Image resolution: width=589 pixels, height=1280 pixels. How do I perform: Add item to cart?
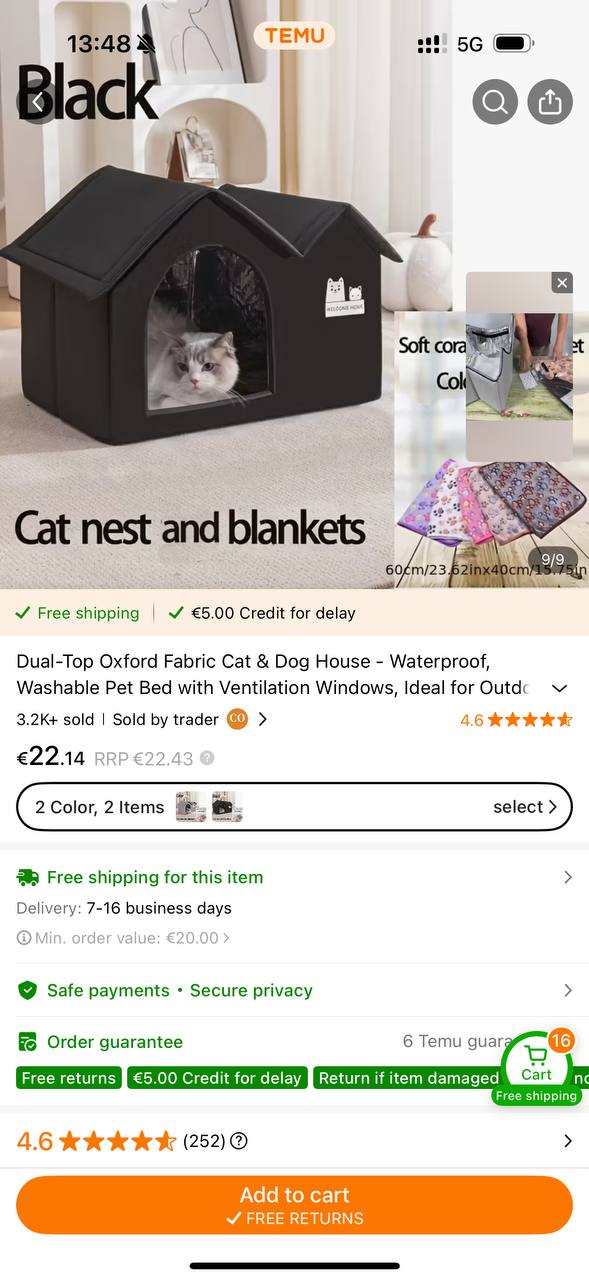(294, 1205)
